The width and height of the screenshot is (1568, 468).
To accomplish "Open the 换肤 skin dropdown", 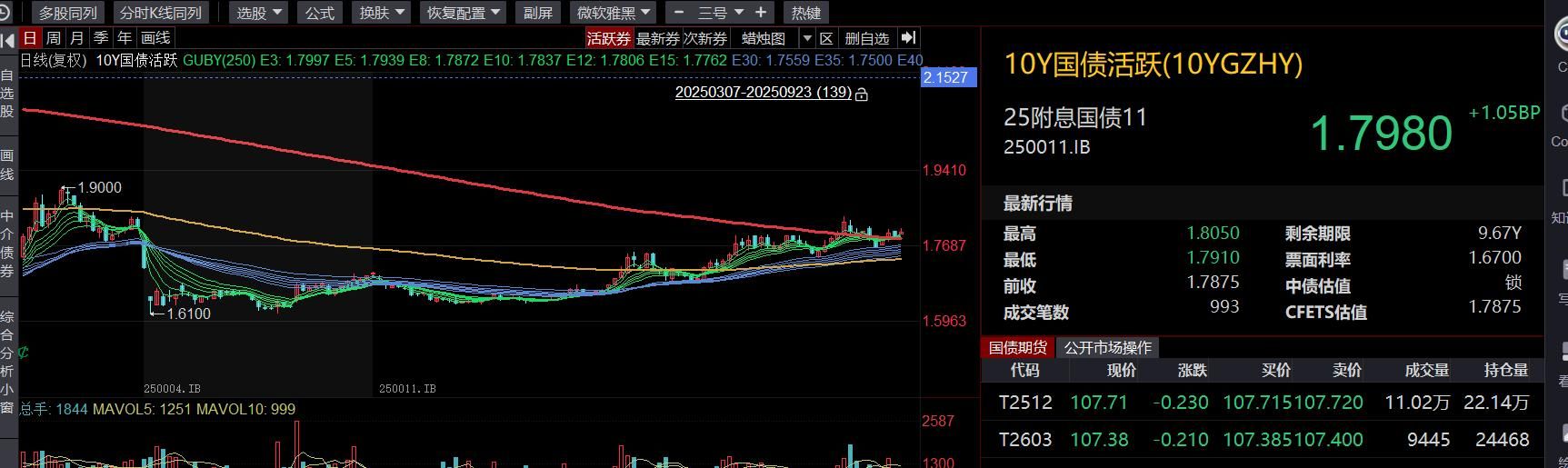I will tap(383, 13).
